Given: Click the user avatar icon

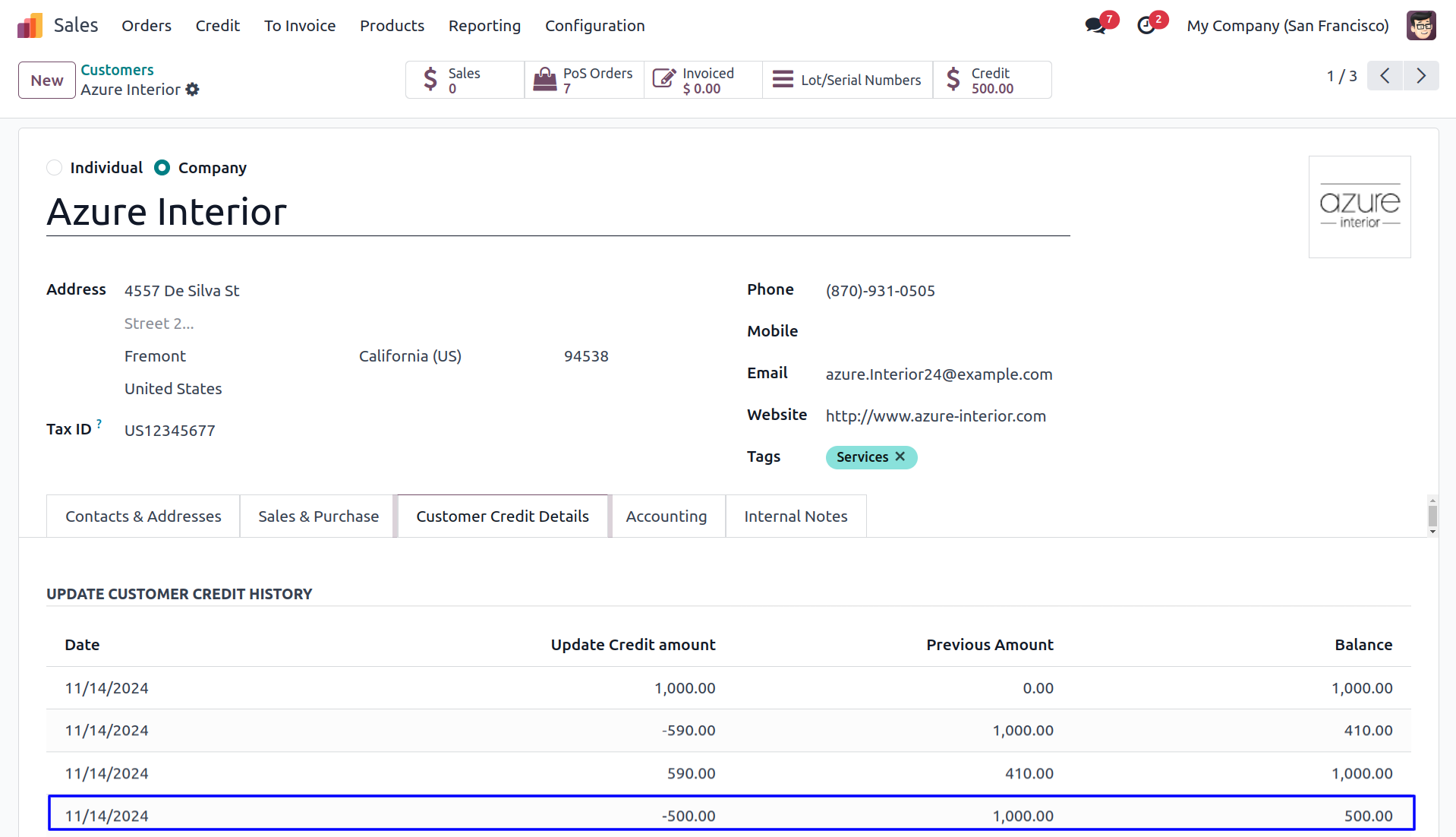Looking at the screenshot, I should click(x=1420, y=26).
